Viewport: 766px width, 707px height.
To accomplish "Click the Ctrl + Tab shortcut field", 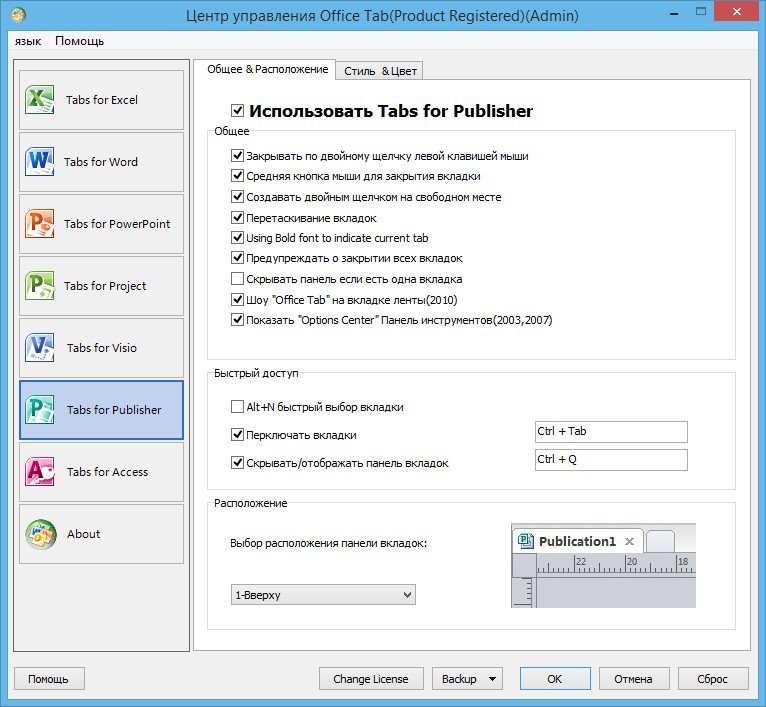I will (611, 432).
